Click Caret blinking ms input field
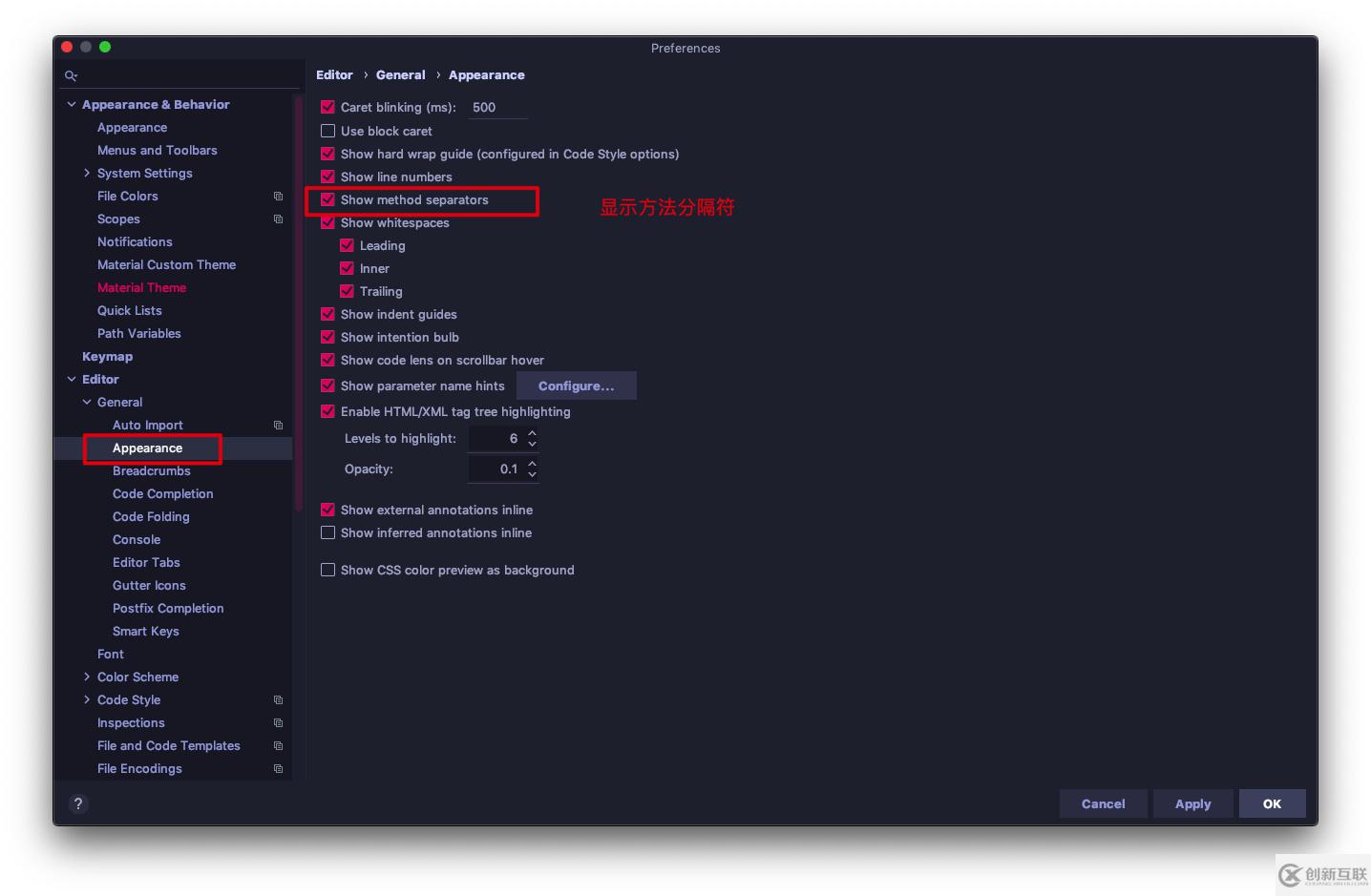Viewport: 1371px width, 896px height. 497,107
